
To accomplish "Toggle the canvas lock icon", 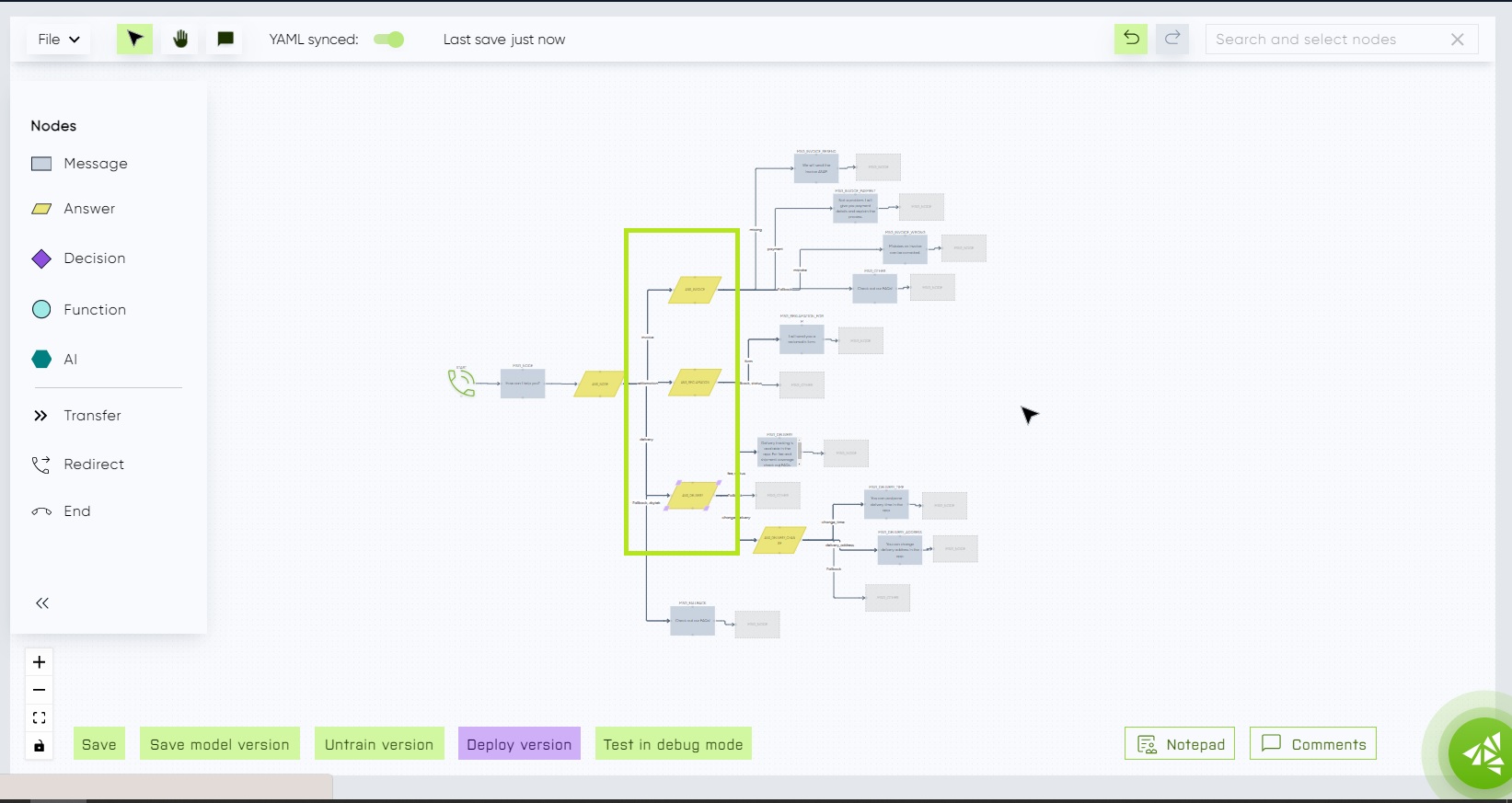I will coord(40,746).
